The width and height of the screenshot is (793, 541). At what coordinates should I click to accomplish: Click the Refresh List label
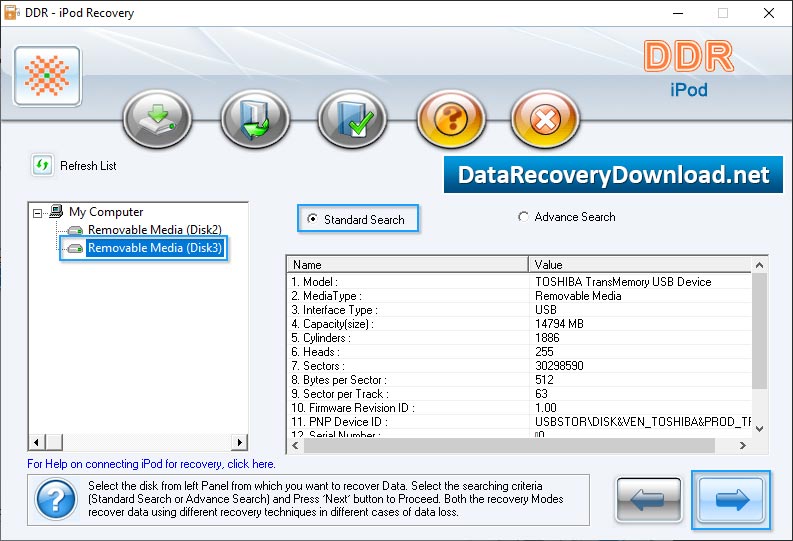tap(89, 166)
